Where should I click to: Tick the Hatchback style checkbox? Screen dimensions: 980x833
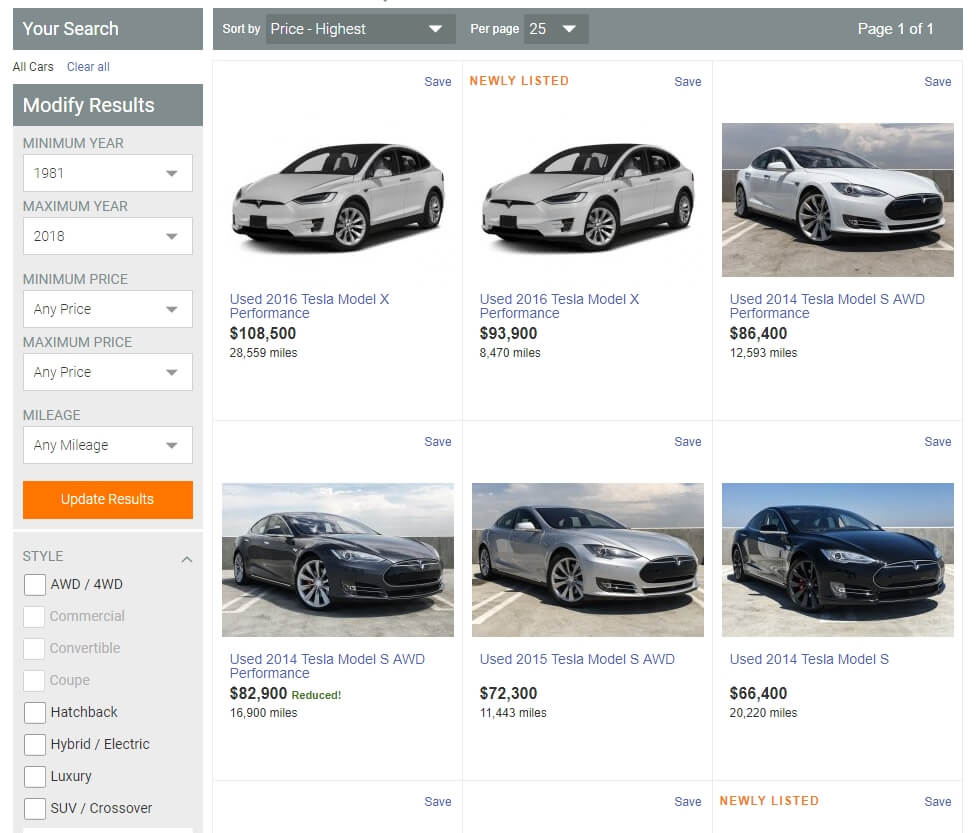34,712
